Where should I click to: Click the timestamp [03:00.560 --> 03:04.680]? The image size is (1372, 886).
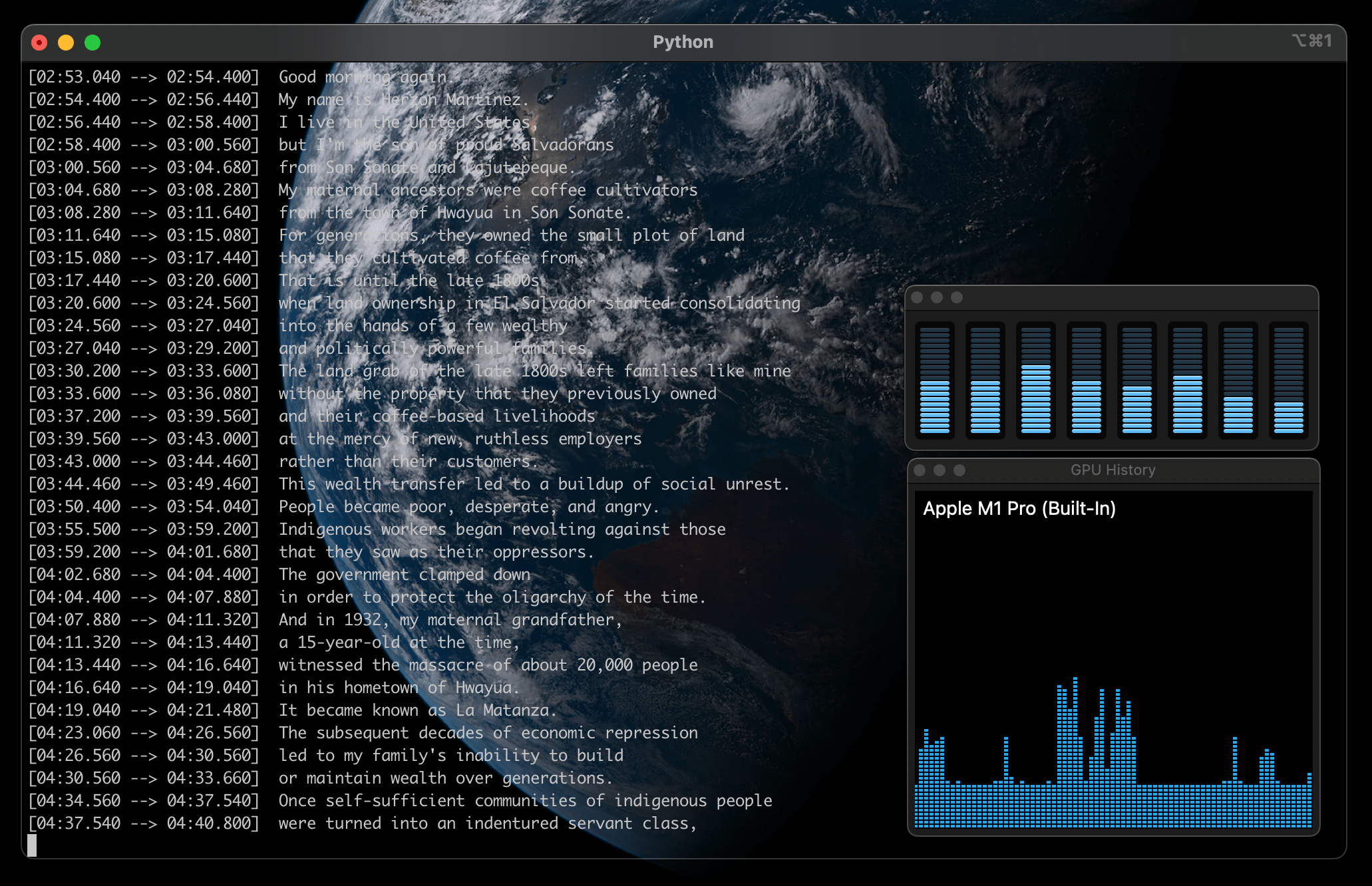coord(143,168)
